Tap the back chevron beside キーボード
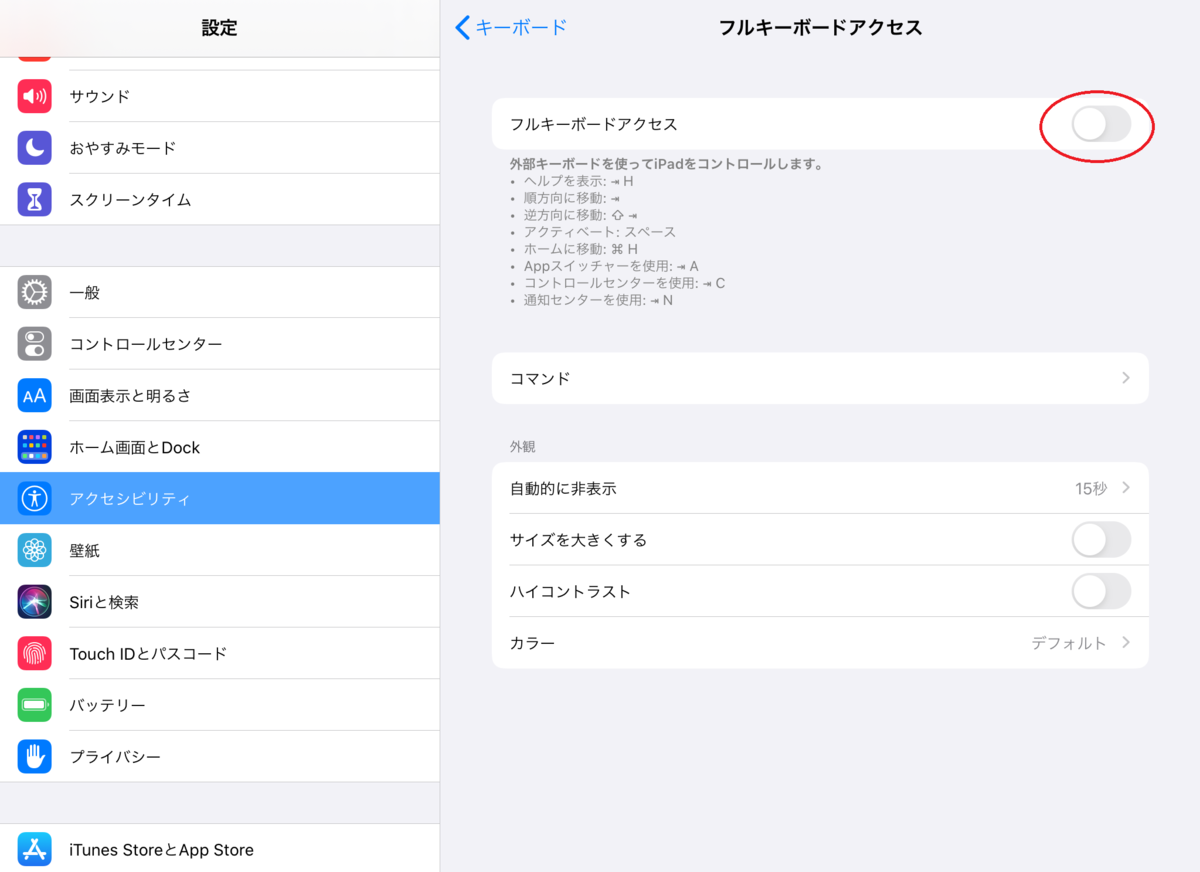This screenshot has width=1200, height=872. pos(462,27)
